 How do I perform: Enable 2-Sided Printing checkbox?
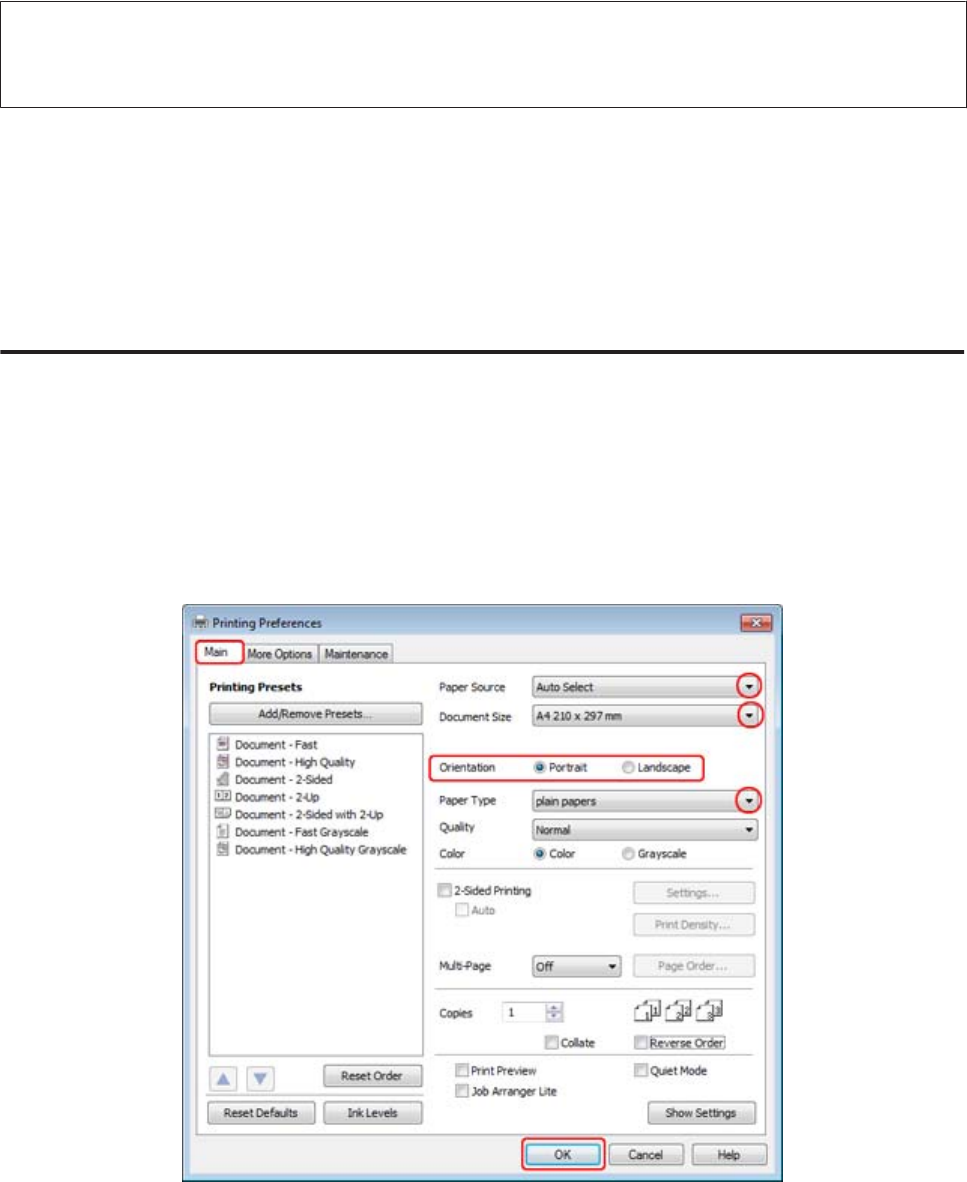[x=445, y=890]
